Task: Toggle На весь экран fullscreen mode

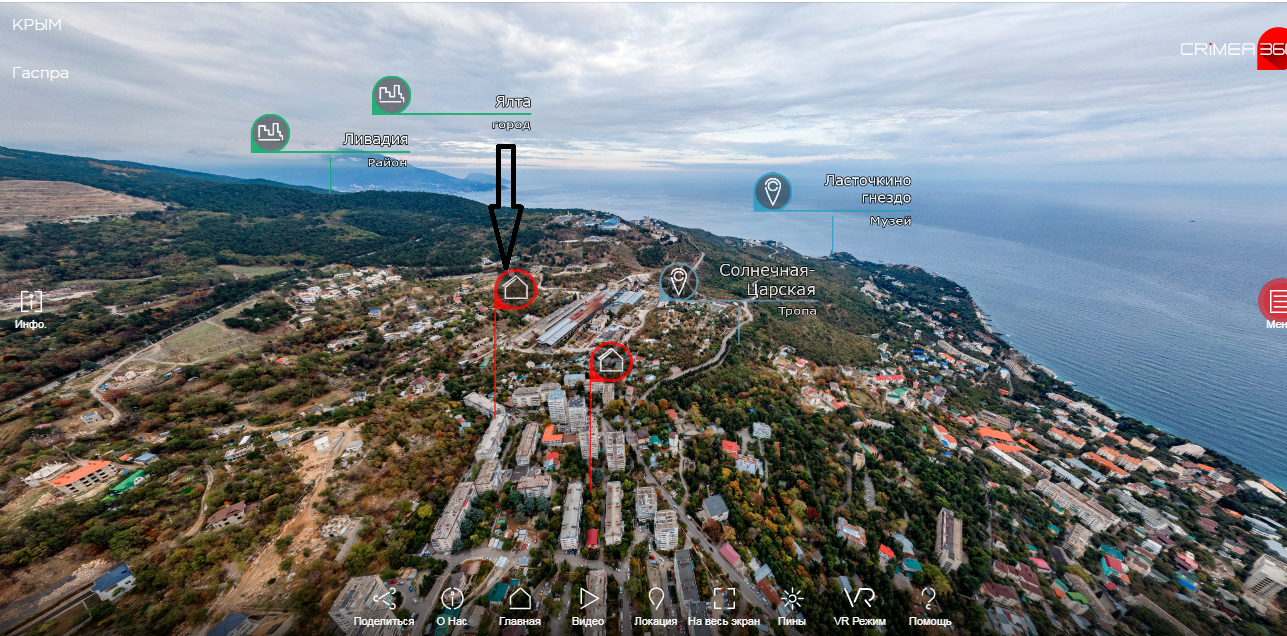Action: 724,600
